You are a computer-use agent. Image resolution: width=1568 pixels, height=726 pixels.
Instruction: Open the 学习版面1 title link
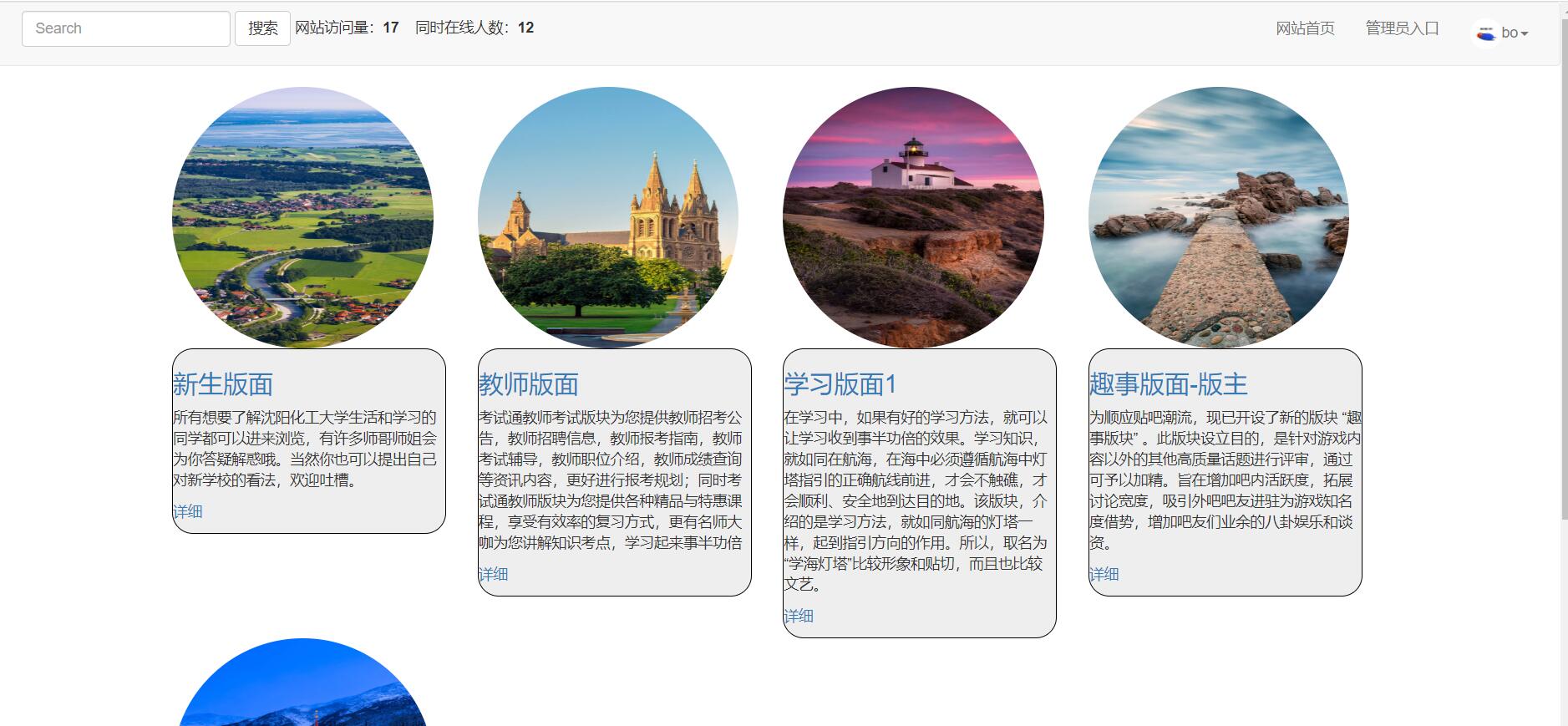tap(840, 384)
